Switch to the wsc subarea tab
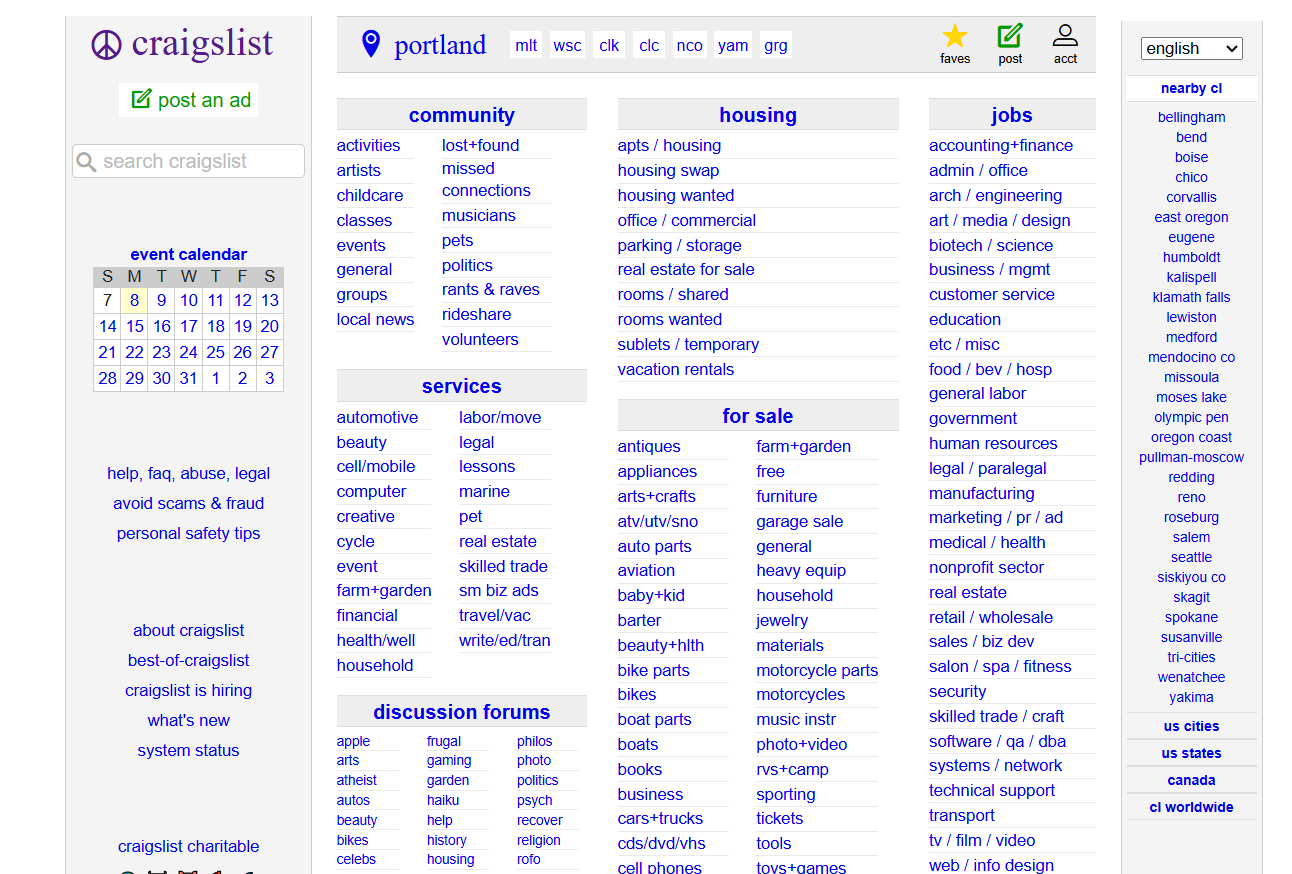The image size is (1292, 874). (x=567, y=45)
